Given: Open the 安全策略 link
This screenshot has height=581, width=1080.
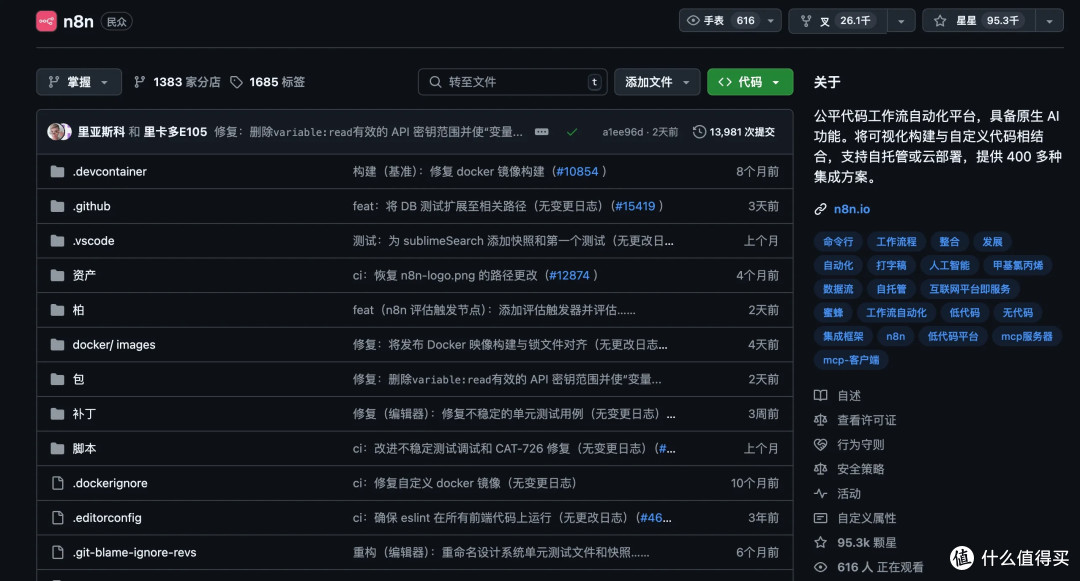Looking at the screenshot, I should tap(860, 469).
